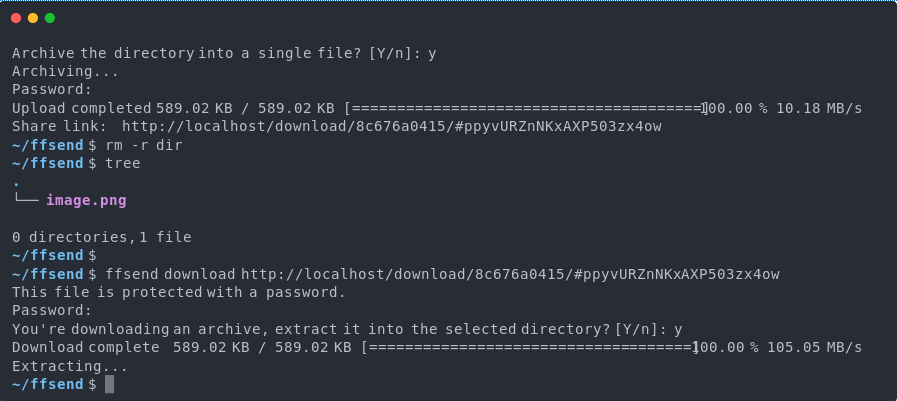
Task: Click the upload progress bar
Action: (x=526, y=108)
